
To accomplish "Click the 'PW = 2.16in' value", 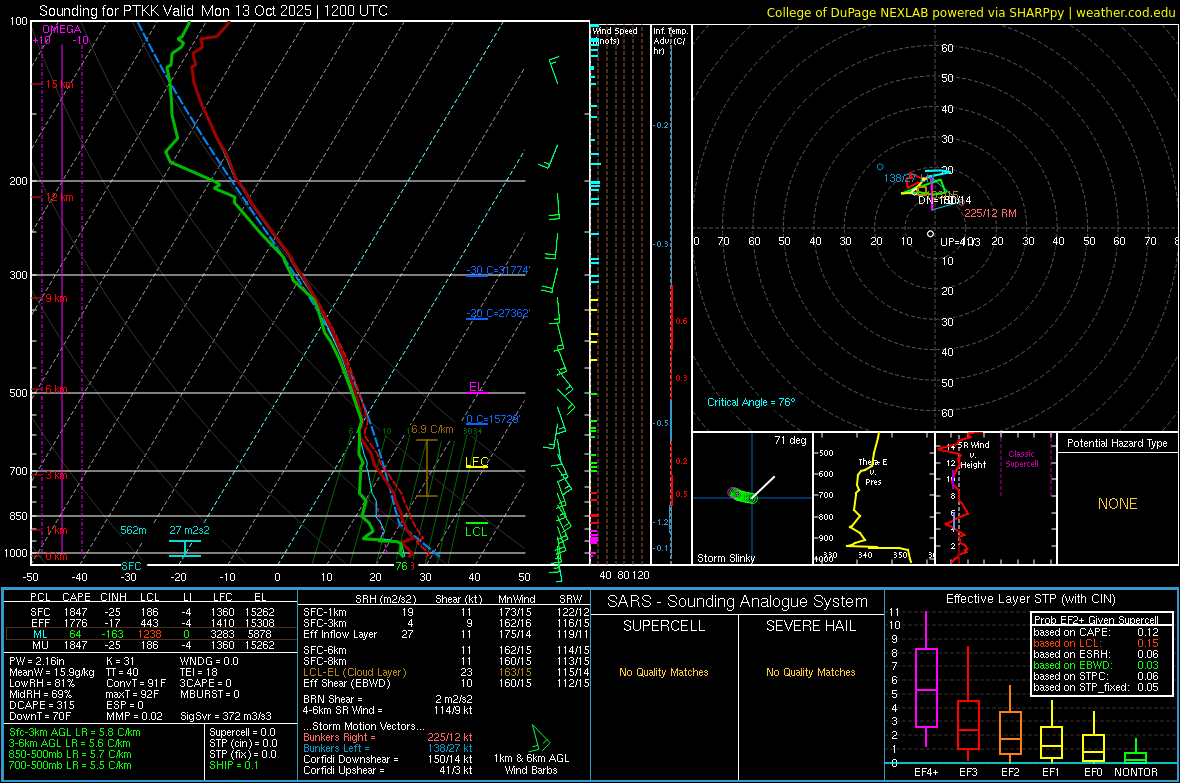I will pos(37,661).
